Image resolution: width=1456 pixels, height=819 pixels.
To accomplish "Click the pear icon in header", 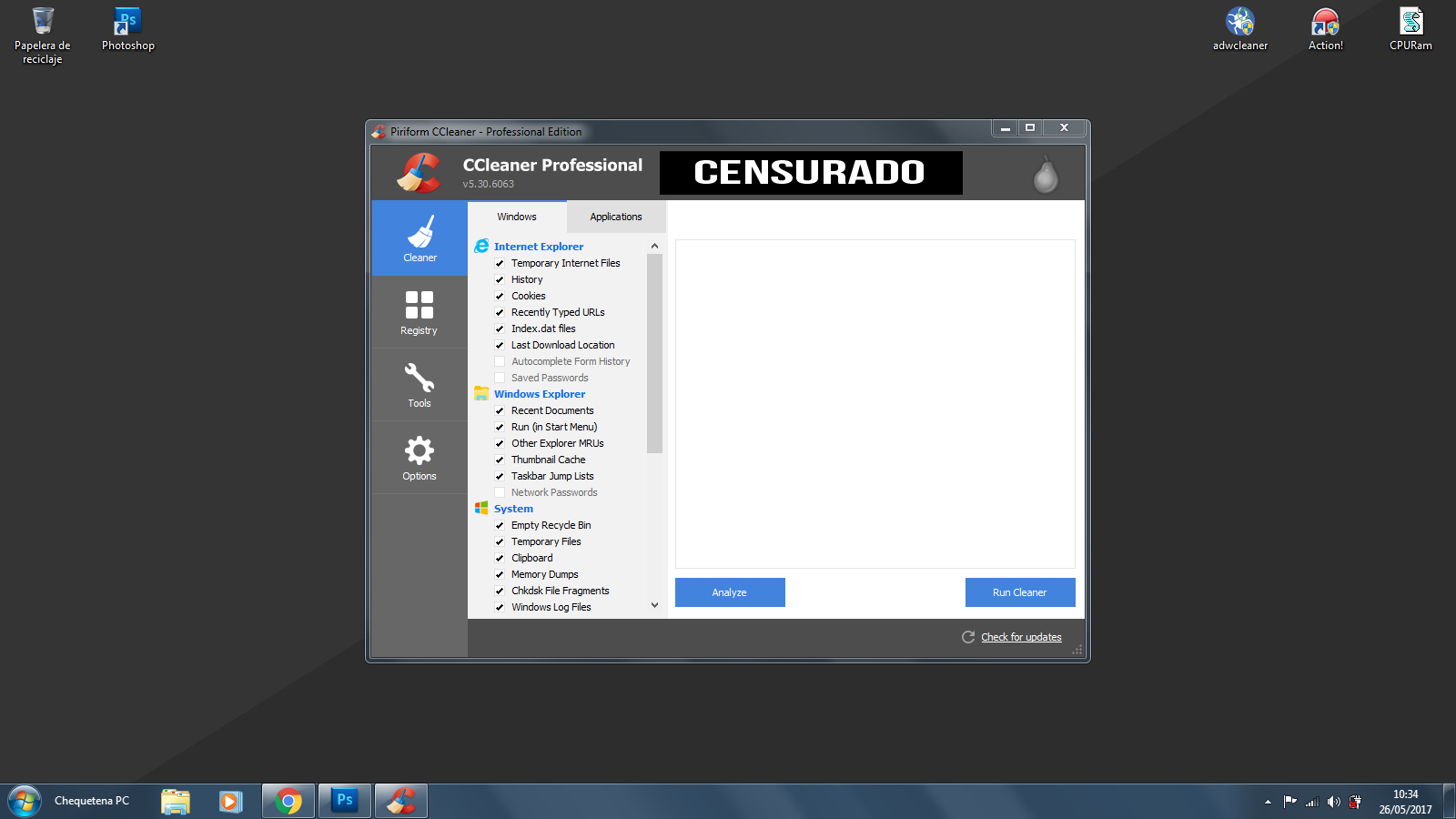I will (1046, 174).
